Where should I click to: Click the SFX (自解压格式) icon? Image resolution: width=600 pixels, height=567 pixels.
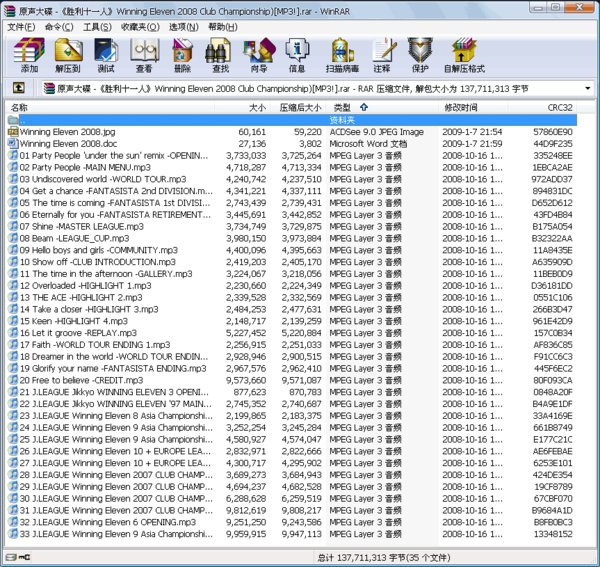(464, 55)
